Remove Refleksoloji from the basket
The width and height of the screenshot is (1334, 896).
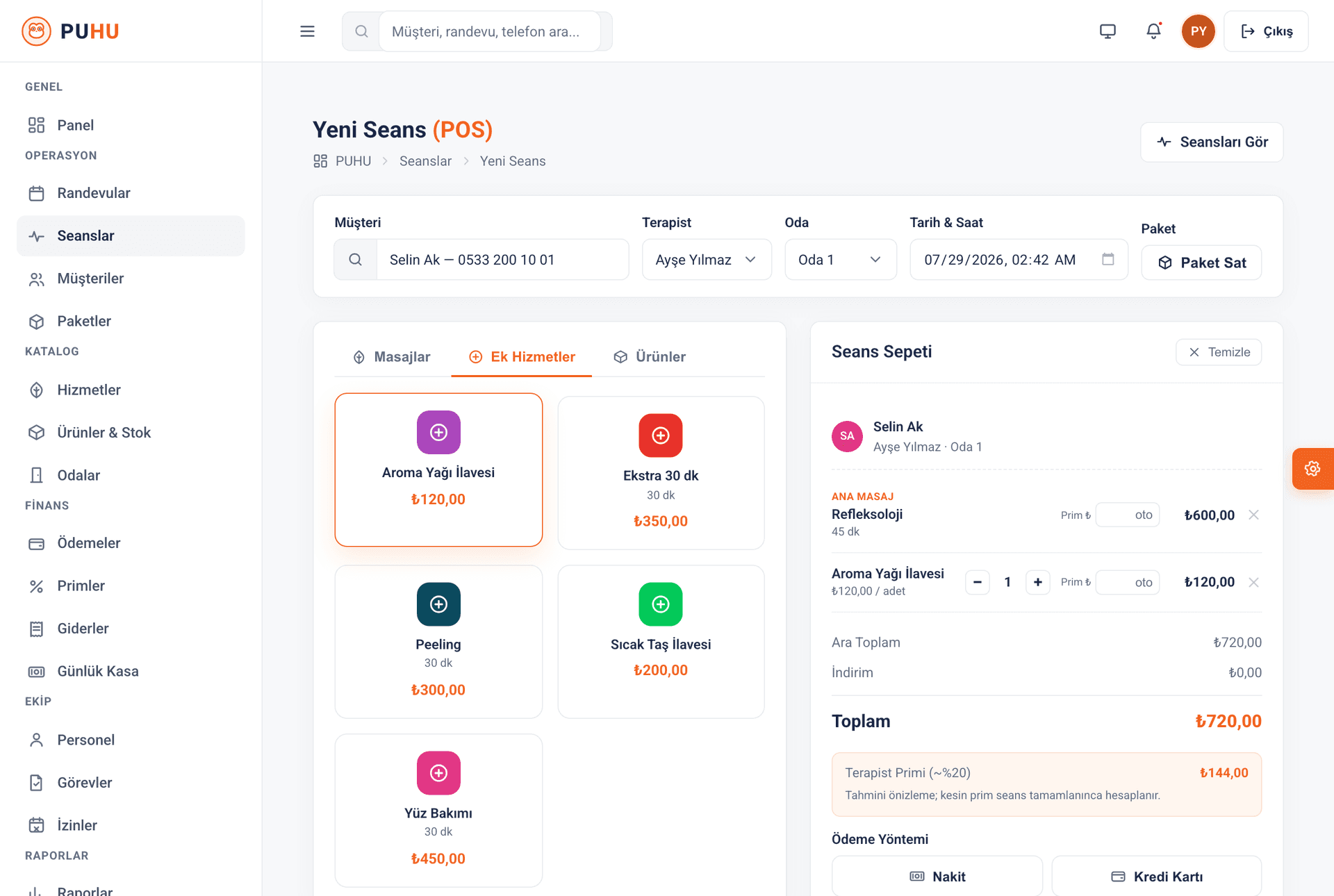pos(1253,515)
